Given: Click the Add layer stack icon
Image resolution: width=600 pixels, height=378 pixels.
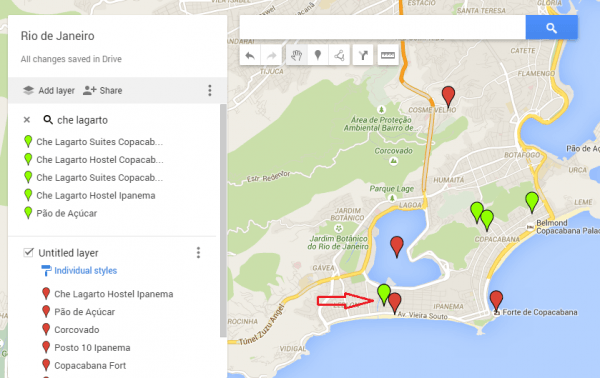Looking at the screenshot, I should coord(28,90).
